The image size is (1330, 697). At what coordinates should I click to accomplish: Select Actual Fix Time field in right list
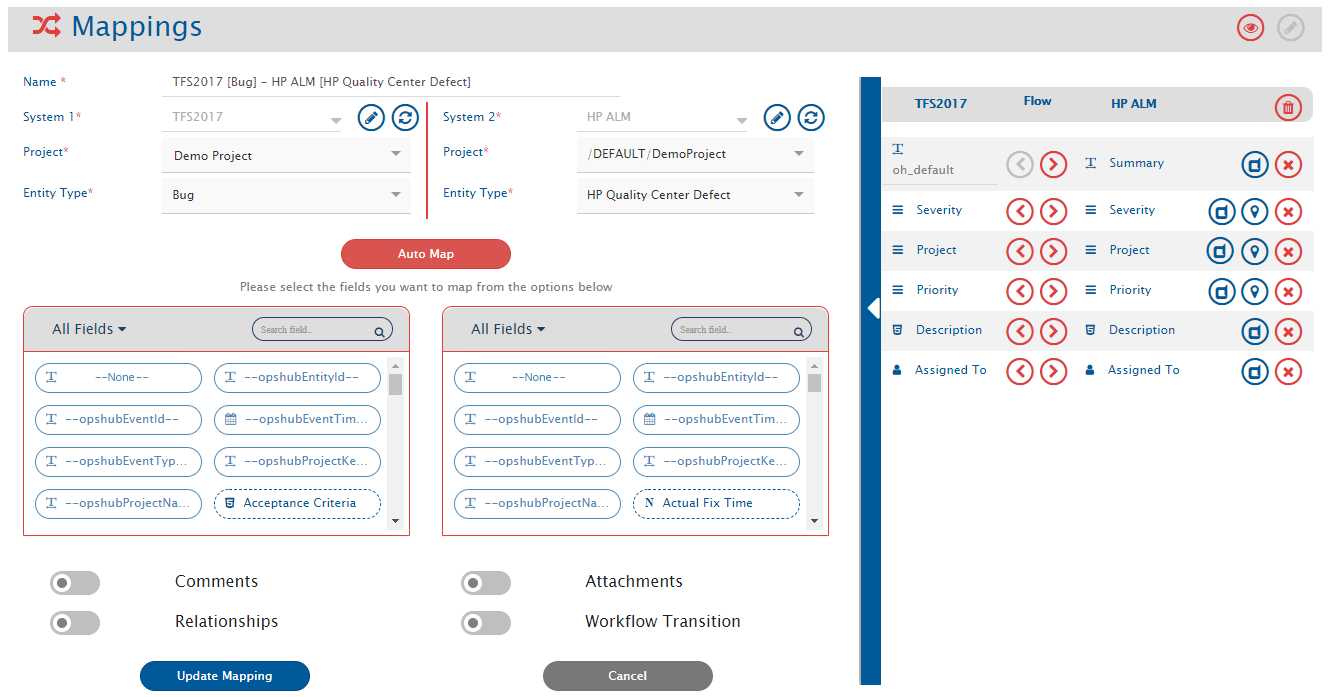point(716,504)
